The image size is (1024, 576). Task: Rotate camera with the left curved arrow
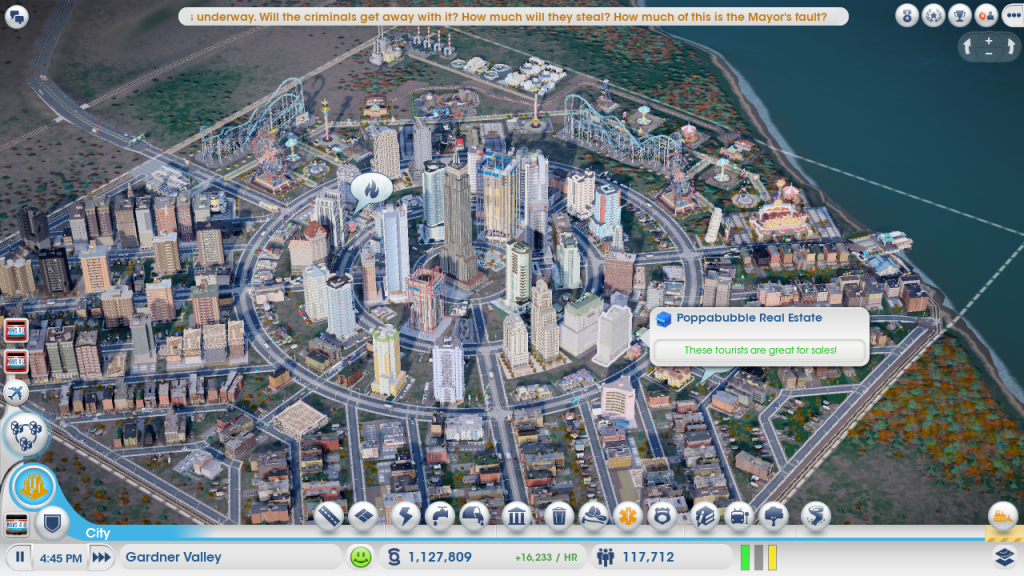967,46
